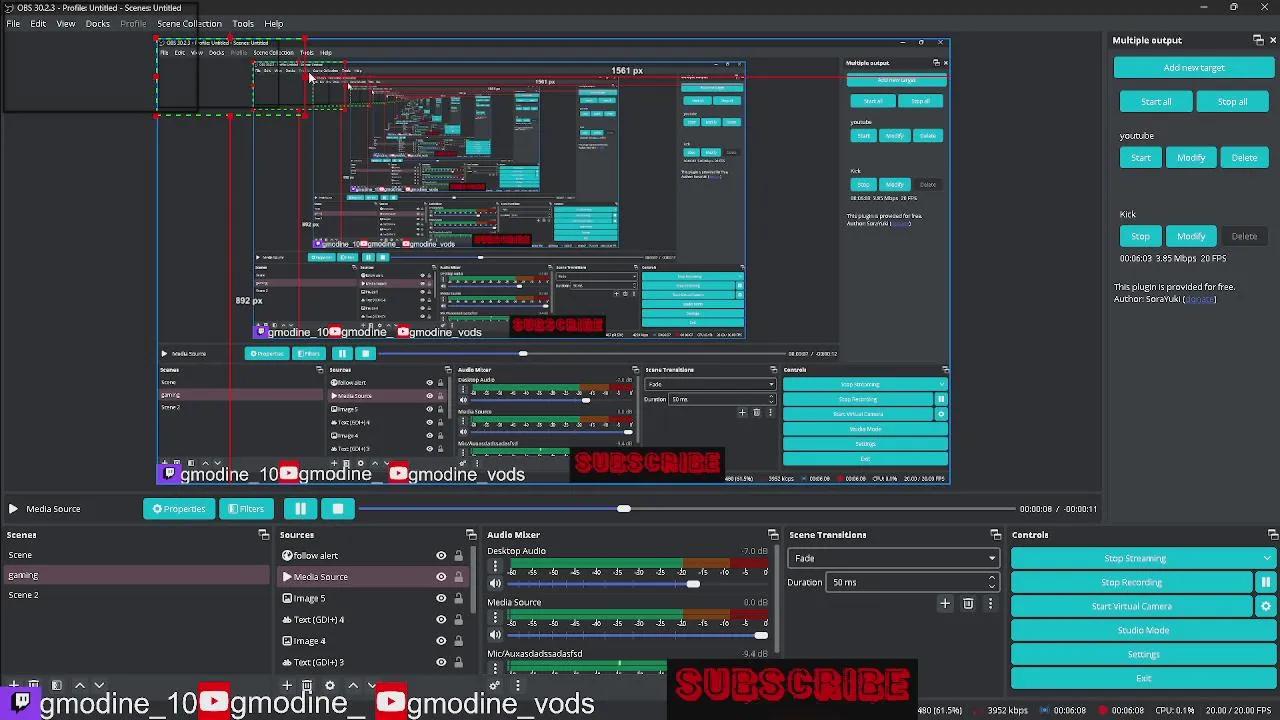Open transition properties three-dot menu
Screen dimensions: 1280x720
[990, 604]
